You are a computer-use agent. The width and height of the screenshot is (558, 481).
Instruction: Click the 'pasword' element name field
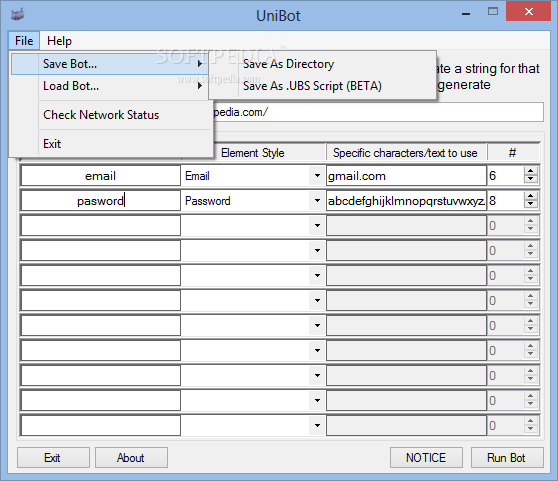[100, 201]
